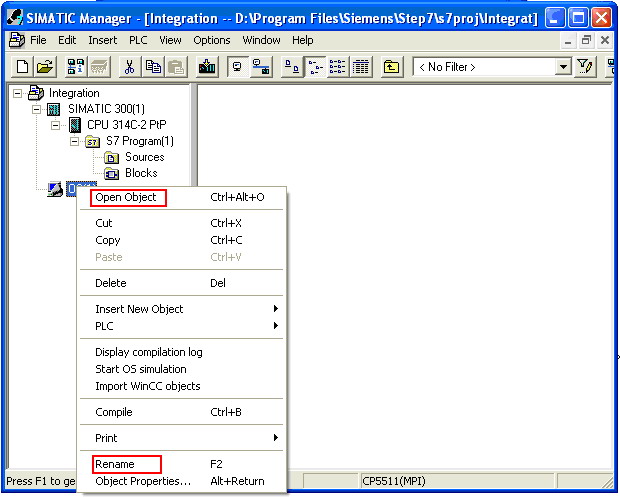
Task: Collapse the S7 Program(1) node
Action: [74, 141]
